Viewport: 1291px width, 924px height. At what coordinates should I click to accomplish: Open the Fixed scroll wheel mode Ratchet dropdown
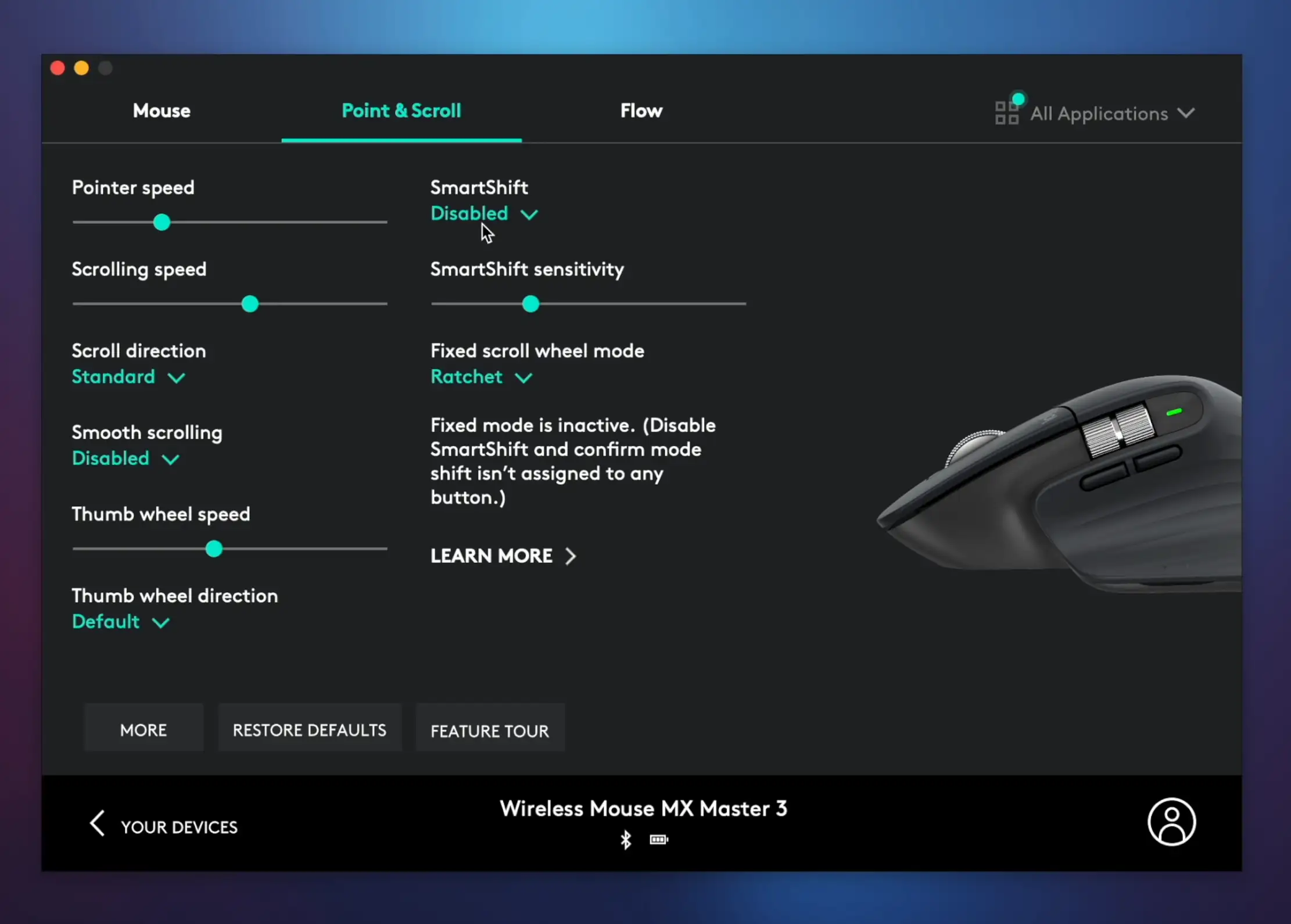[x=482, y=377]
